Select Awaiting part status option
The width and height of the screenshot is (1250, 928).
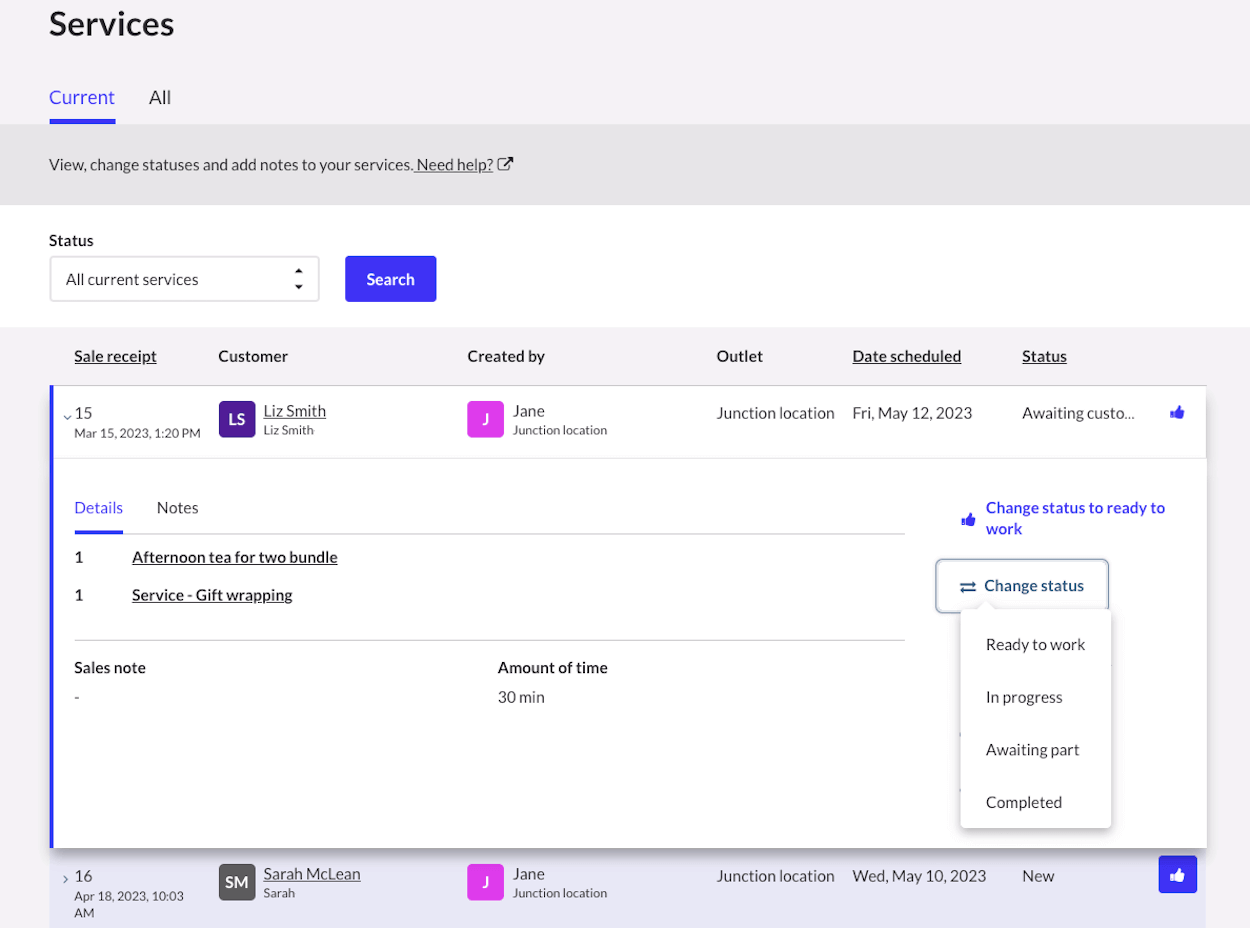coord(1032,750)
